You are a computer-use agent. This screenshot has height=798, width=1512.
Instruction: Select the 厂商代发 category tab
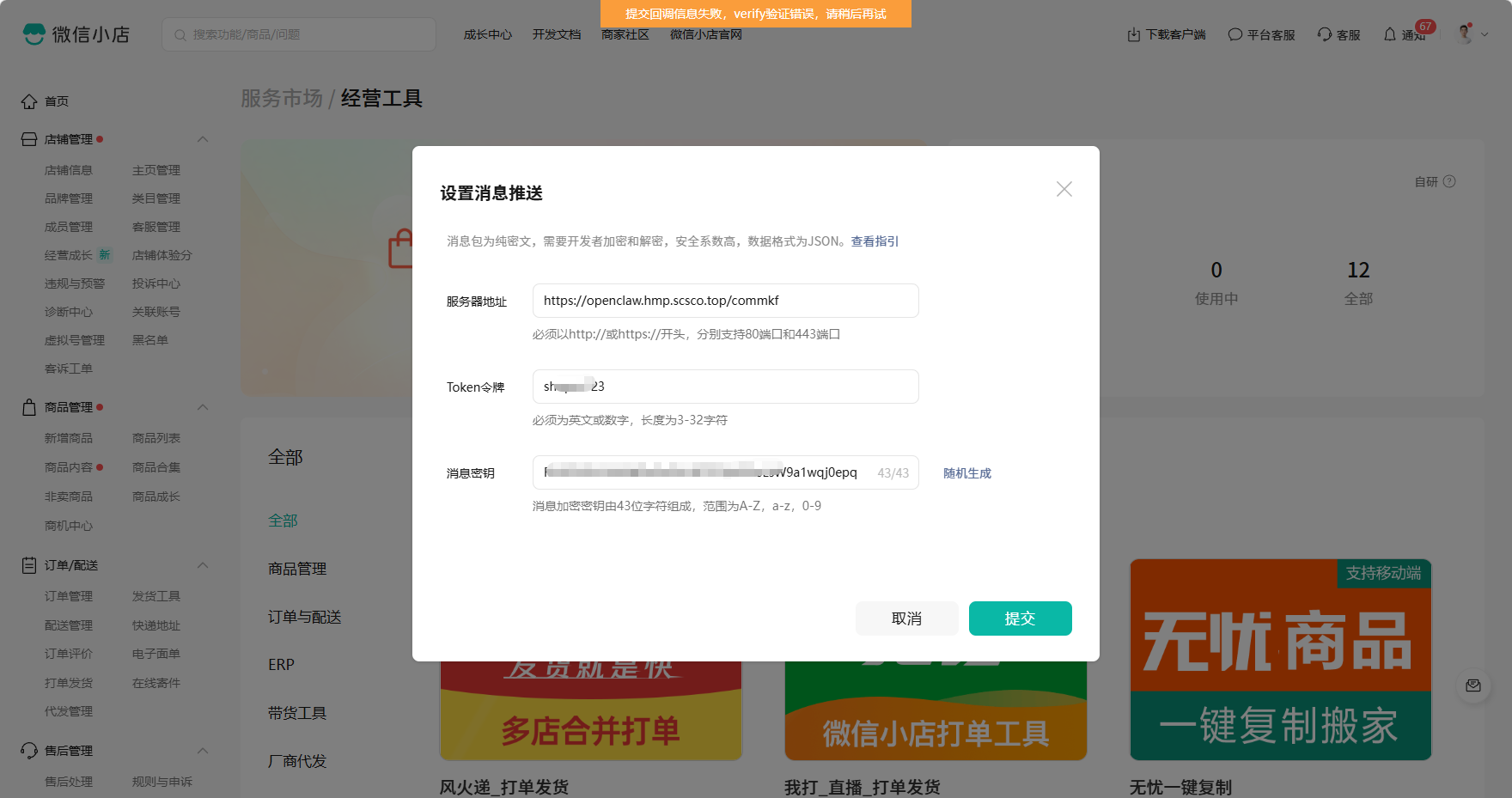point(297,761)
